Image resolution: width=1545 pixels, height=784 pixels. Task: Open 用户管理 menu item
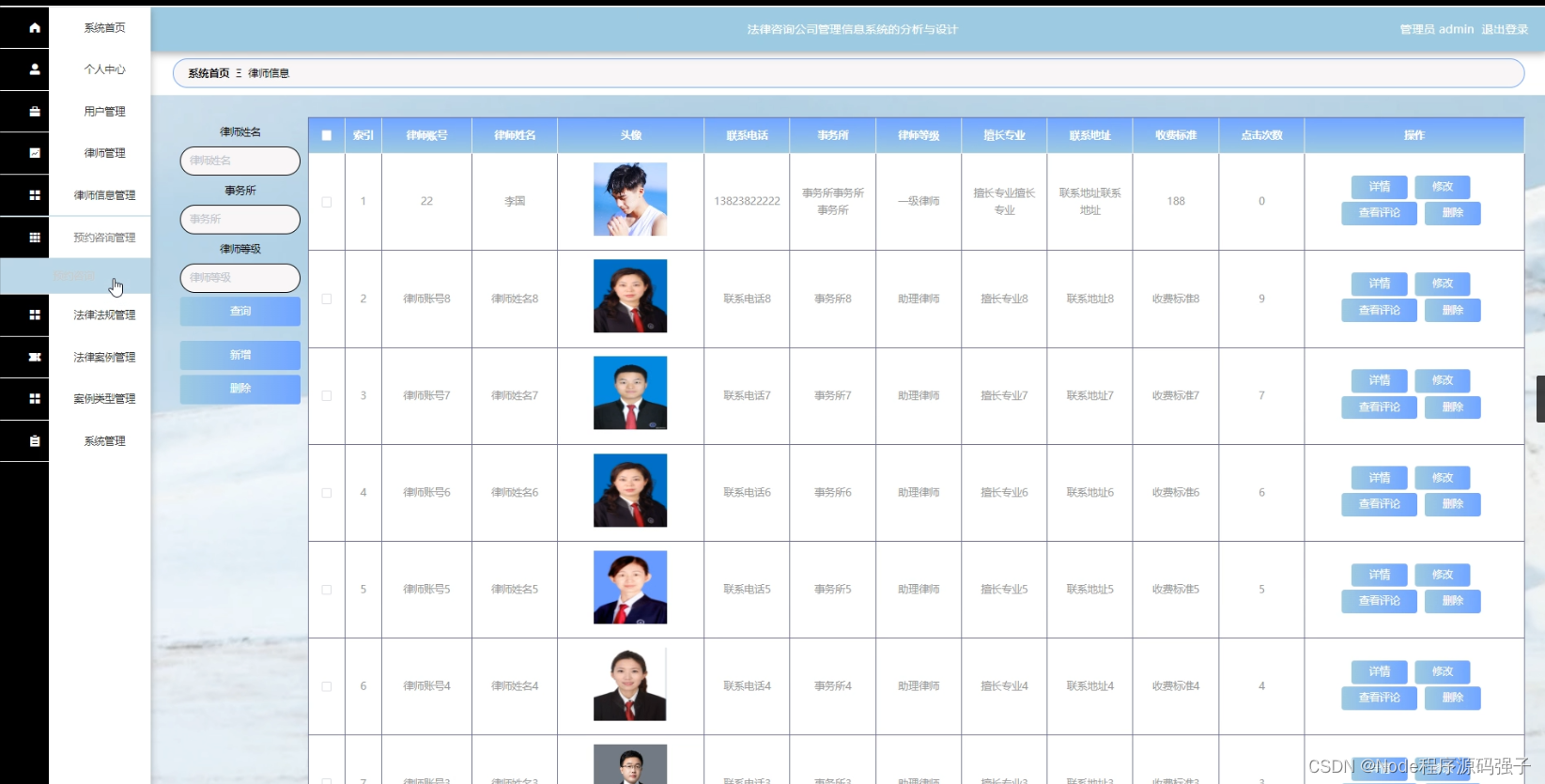(x=104, y=112)
